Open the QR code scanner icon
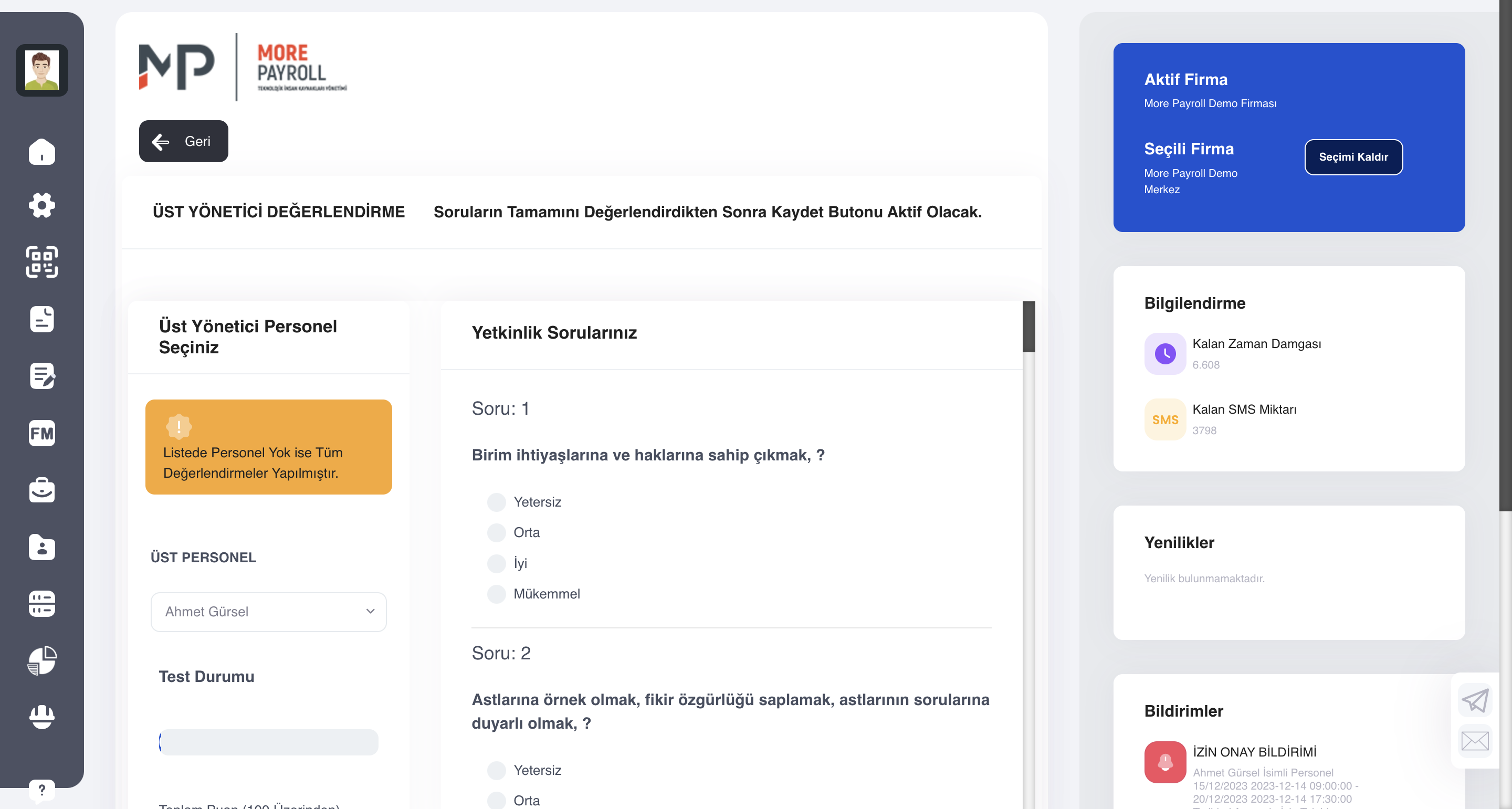 pyautogui.click(x=41, y=261)
